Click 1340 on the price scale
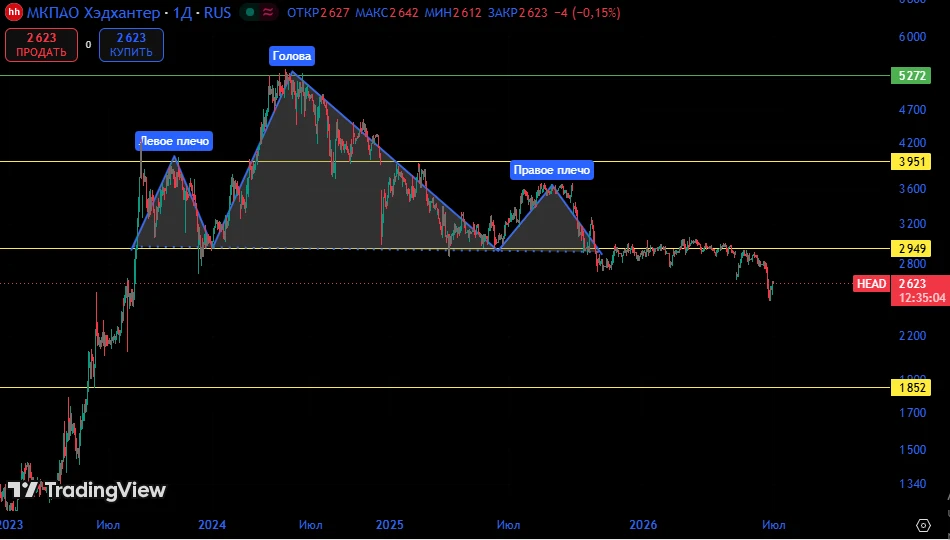Viewport: 950px width, 540px height. tap(912, 484)
